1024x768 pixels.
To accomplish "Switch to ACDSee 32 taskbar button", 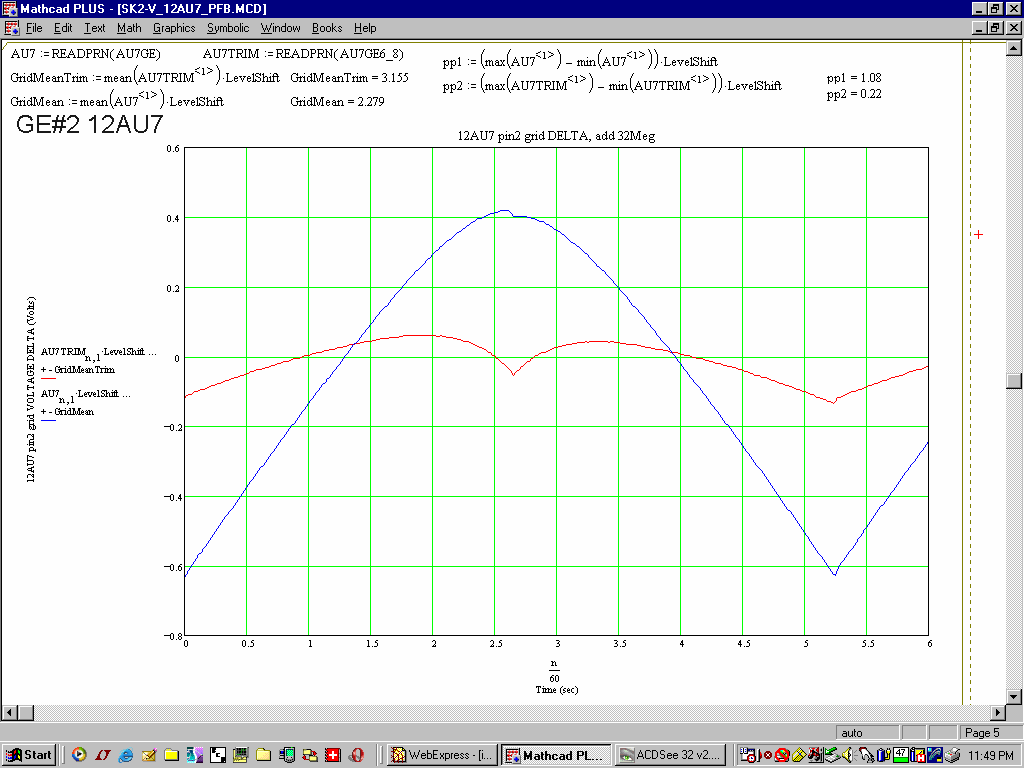I will click(670, 755).
